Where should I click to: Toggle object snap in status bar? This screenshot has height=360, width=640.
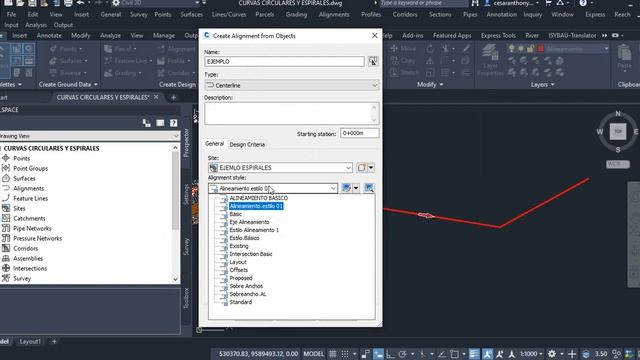coord(454,354)
